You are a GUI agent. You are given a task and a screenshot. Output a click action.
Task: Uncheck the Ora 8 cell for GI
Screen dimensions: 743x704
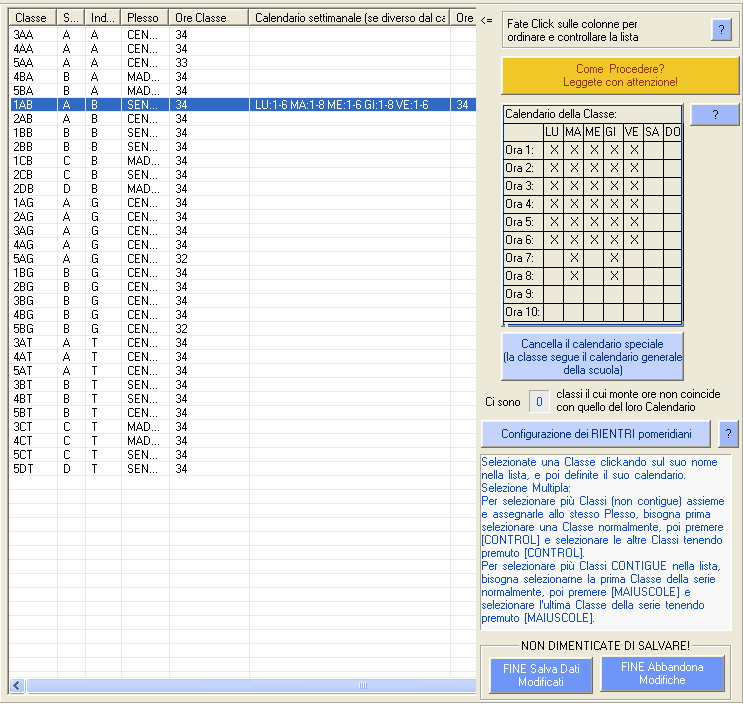[x=613, y=276]
